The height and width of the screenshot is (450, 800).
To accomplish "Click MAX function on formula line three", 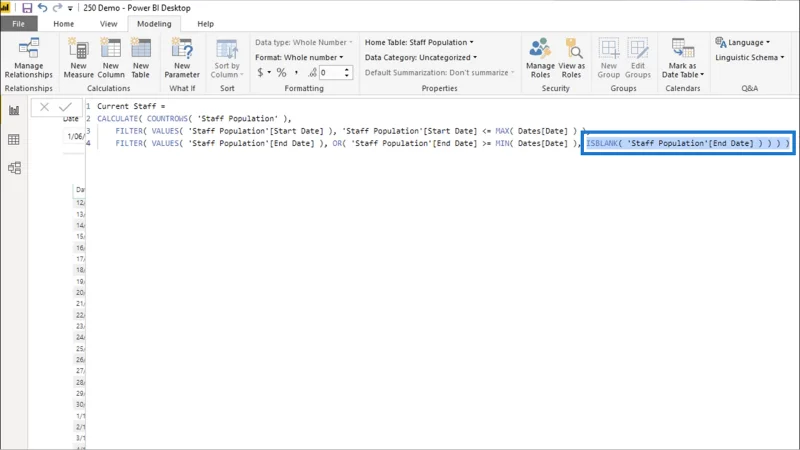I will point(502,131).
